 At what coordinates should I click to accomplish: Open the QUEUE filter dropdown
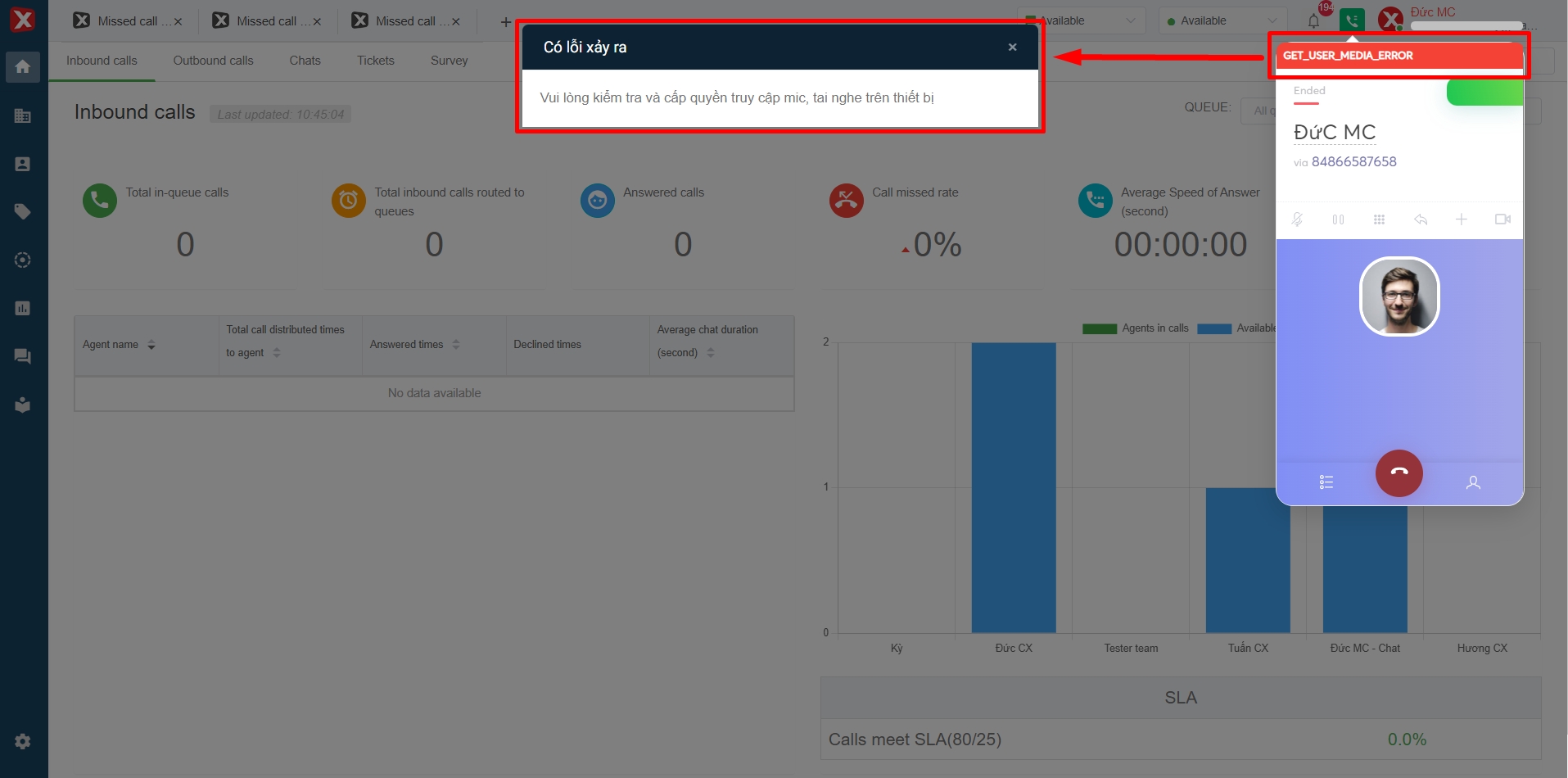coord(1259,111)
